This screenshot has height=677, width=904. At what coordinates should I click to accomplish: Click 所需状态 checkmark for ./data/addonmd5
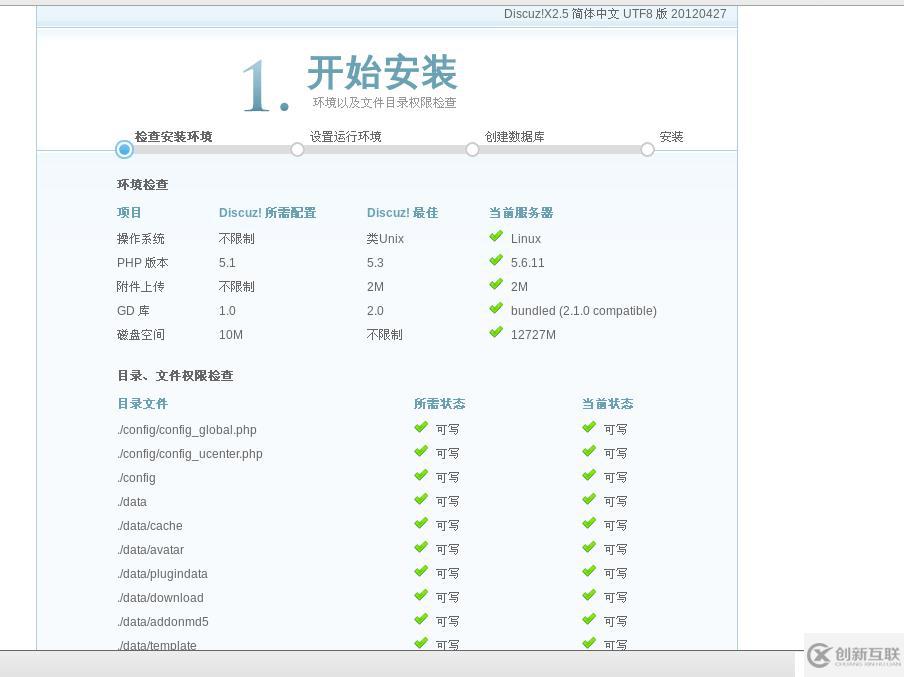tap(421, 619)
